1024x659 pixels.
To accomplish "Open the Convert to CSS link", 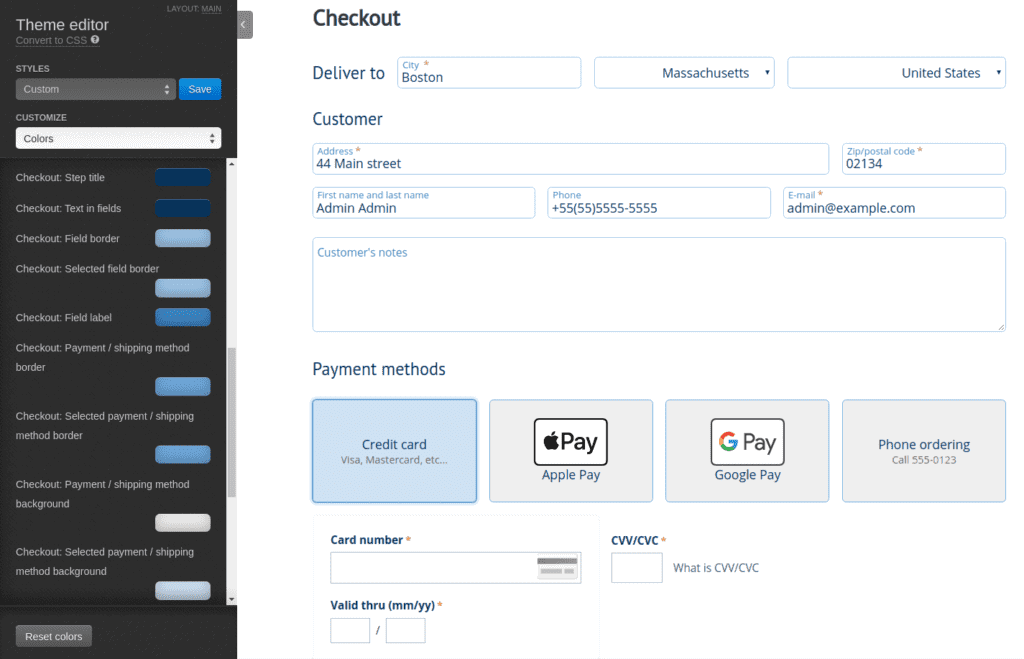I will coord(51,40).
